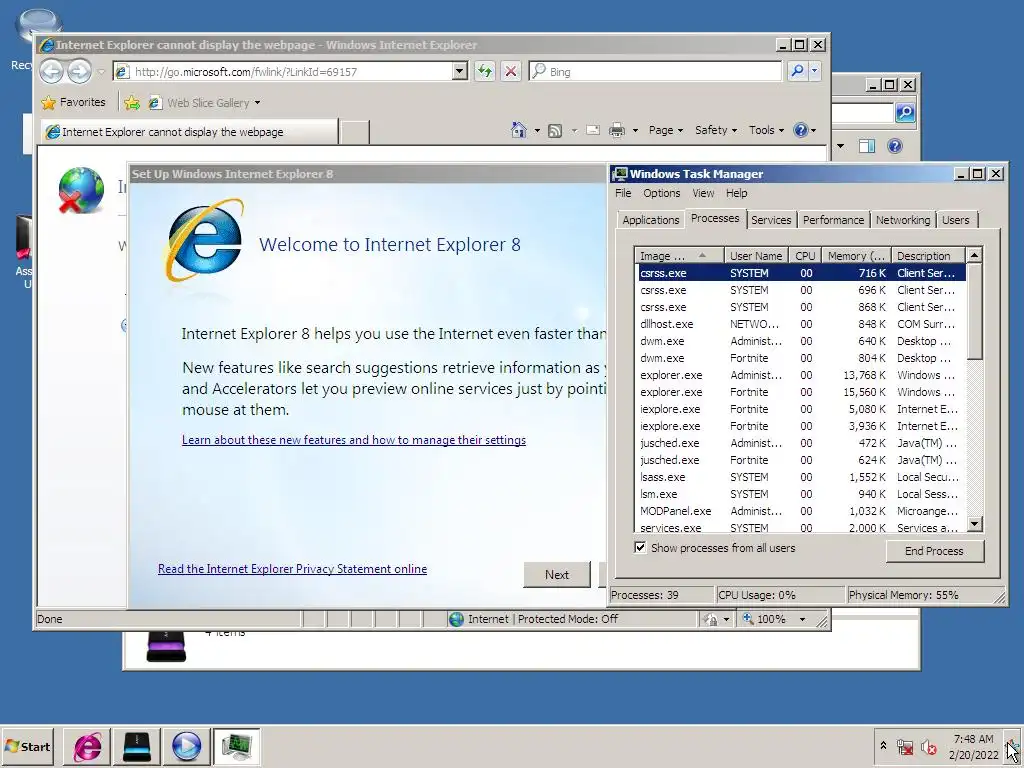Click the taskbar drive/Explorer icon
The image size is (1024, 768).
click(136, 746)
